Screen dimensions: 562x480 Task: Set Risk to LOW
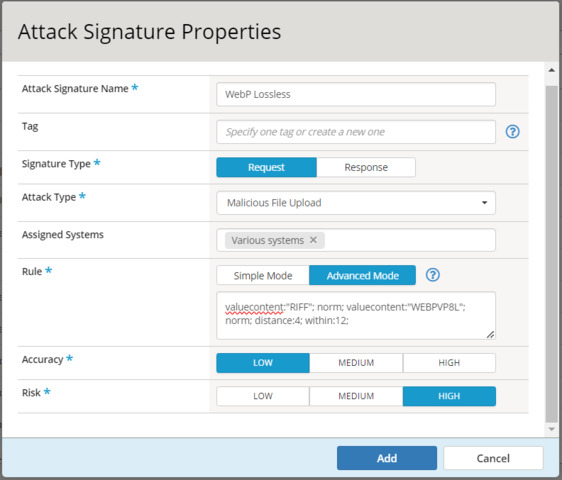263,396
